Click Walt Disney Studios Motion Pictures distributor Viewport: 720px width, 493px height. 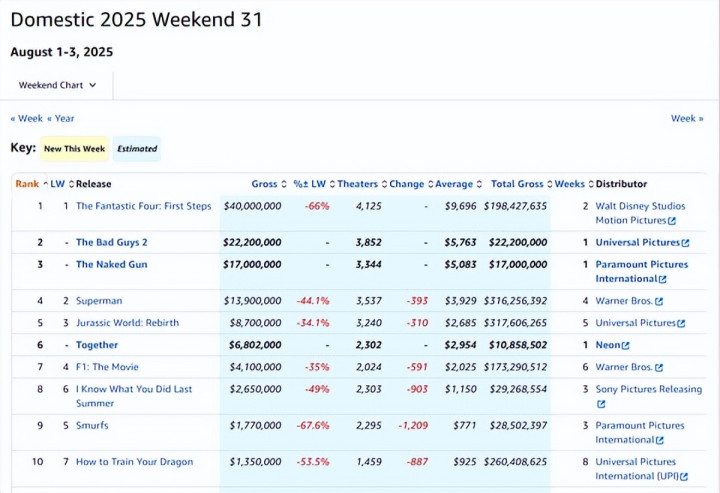(x=640, y=213)
